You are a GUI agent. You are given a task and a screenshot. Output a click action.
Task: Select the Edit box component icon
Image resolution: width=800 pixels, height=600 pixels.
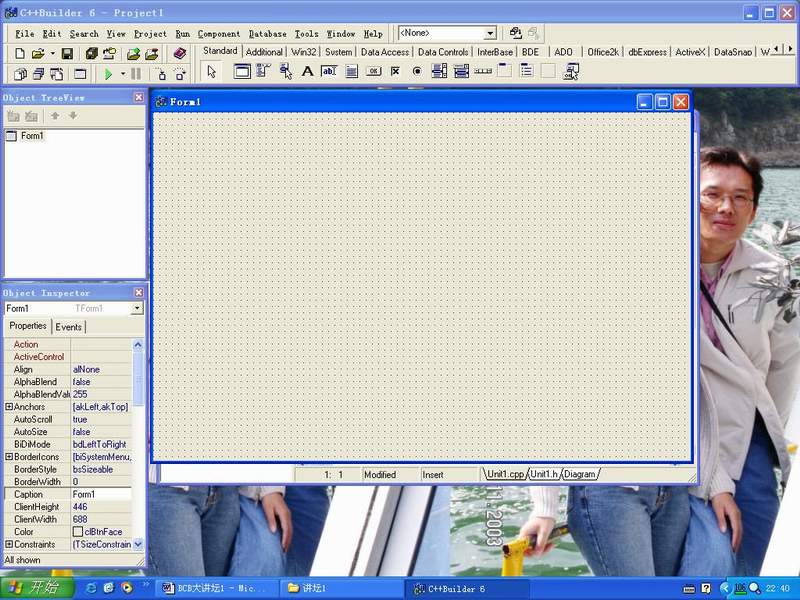click(329, 71)
